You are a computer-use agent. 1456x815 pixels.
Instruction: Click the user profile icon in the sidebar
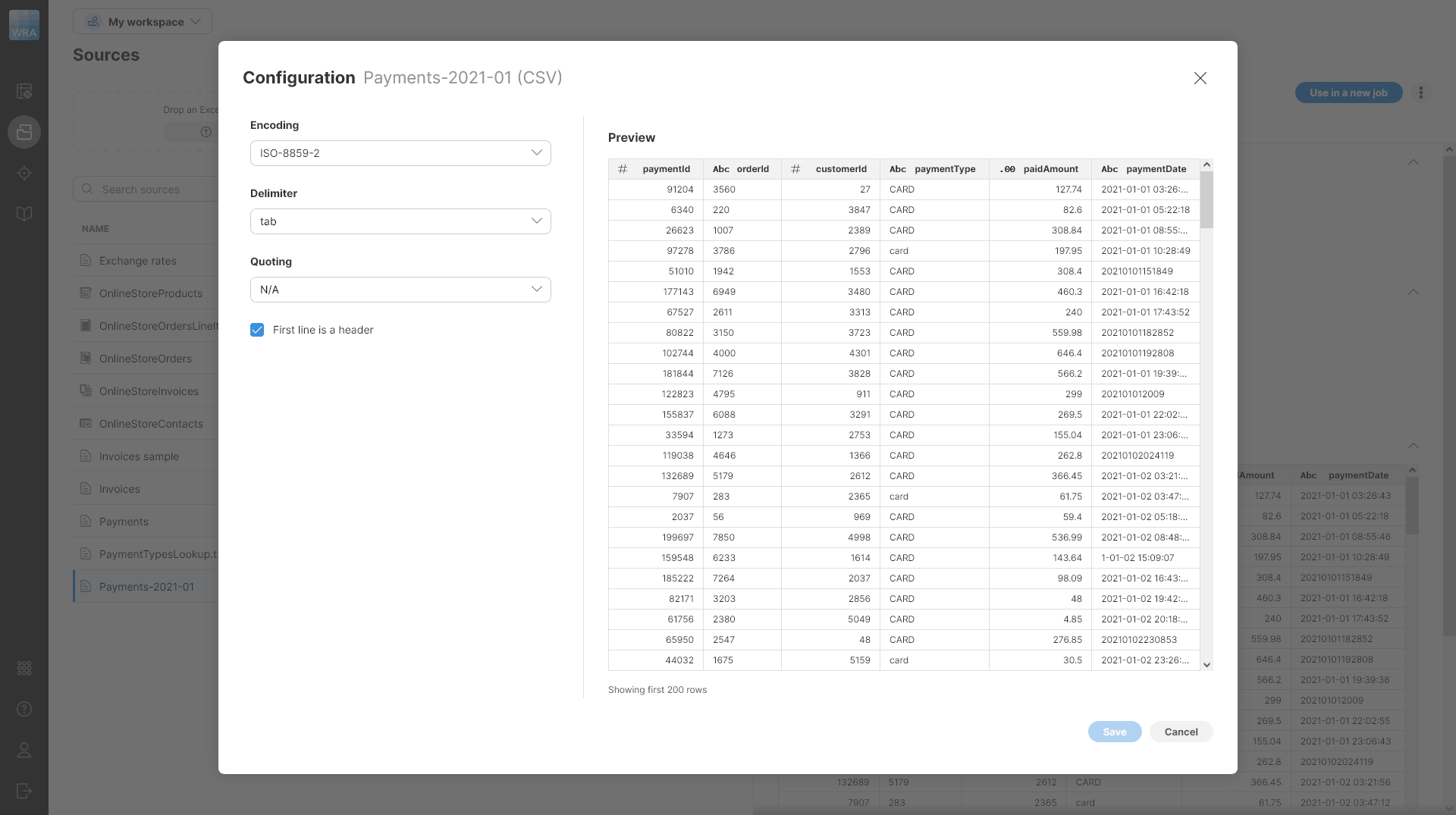[x=24, y=750]
